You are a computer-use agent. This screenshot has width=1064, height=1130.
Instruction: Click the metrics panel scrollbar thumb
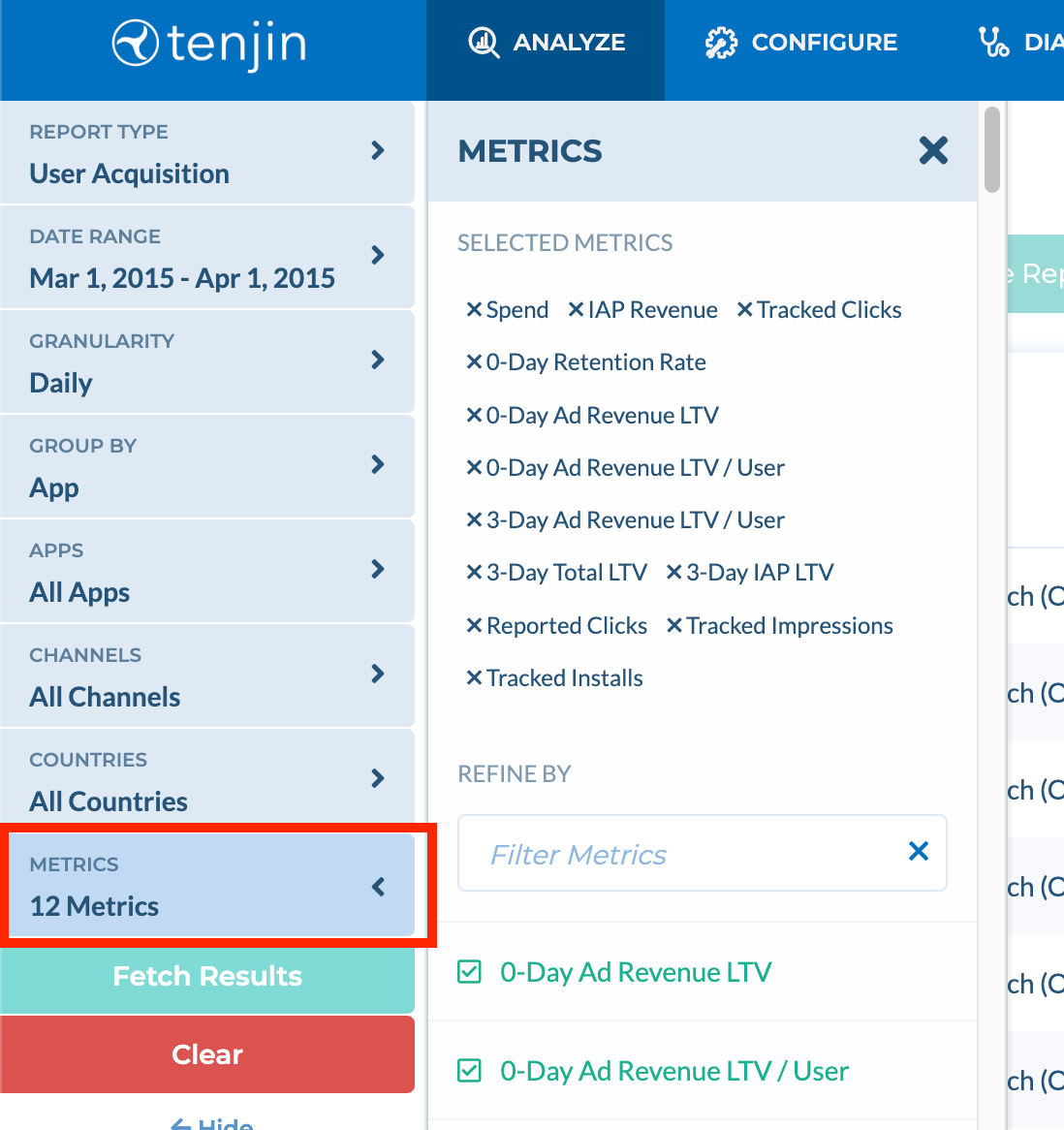pyautogui.click(x=992, y=150)
